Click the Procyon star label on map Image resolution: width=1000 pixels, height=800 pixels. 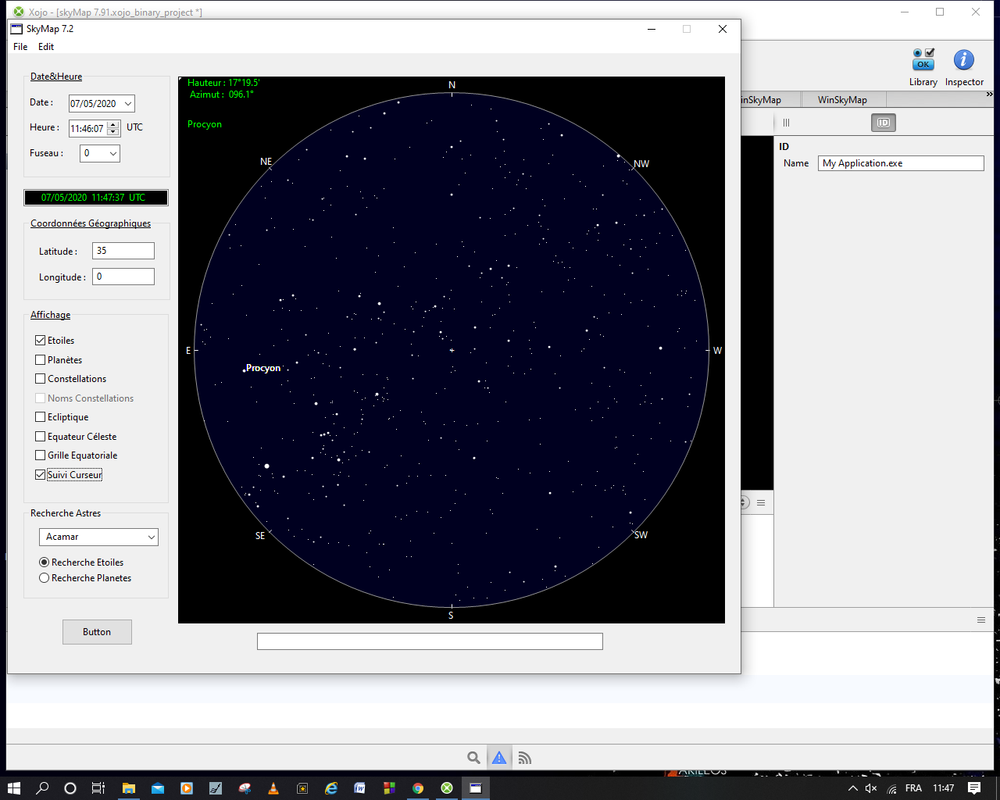263,368
